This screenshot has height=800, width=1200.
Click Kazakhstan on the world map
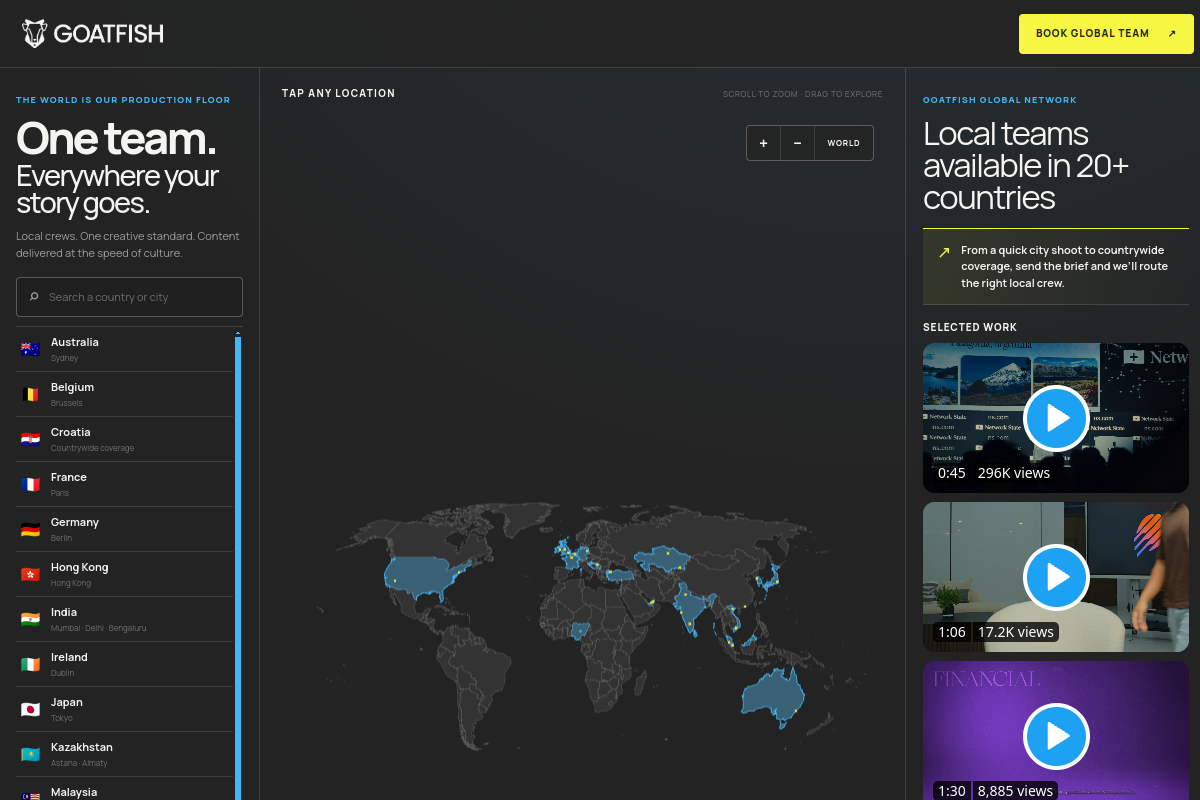662,557
